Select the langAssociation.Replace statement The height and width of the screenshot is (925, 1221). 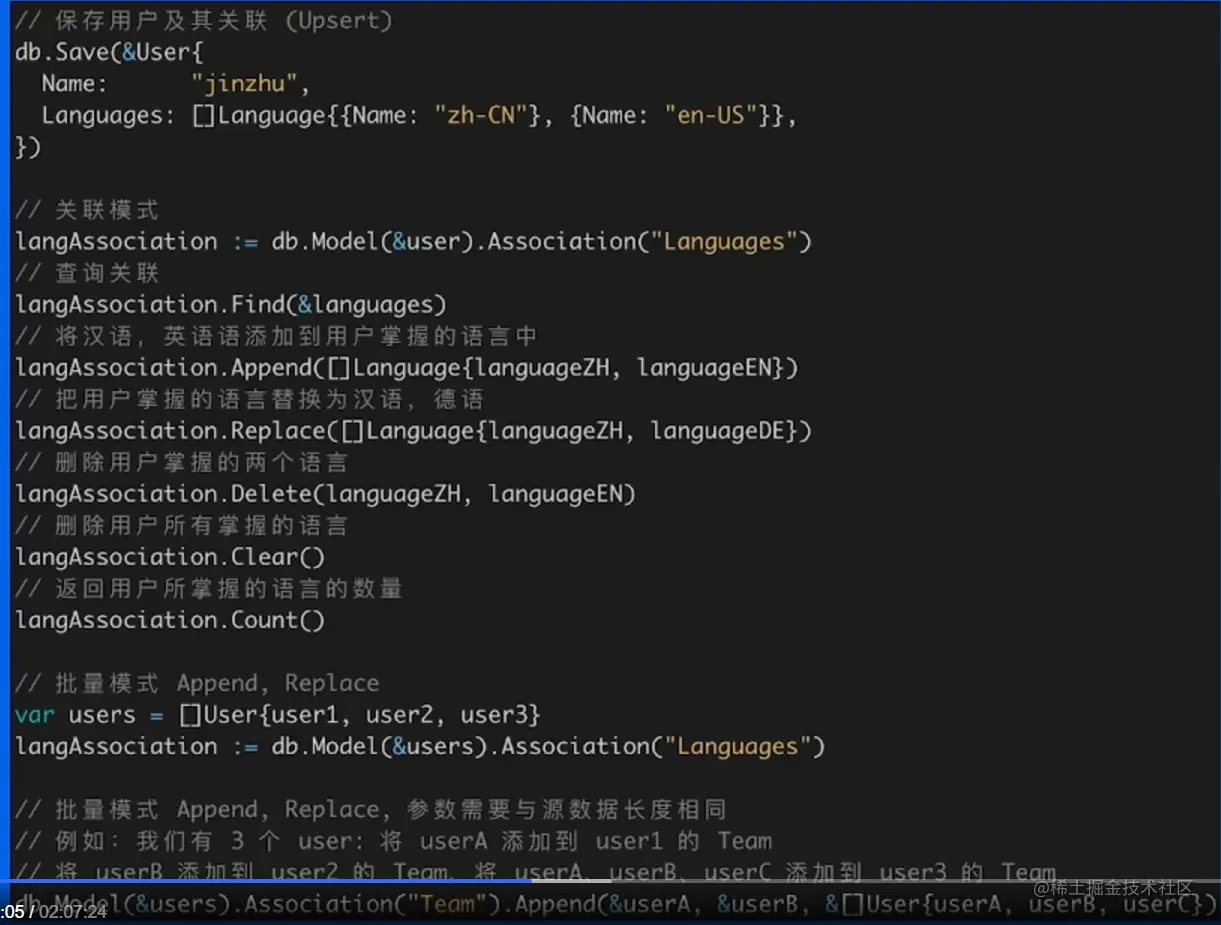click(x=410, y=430)
